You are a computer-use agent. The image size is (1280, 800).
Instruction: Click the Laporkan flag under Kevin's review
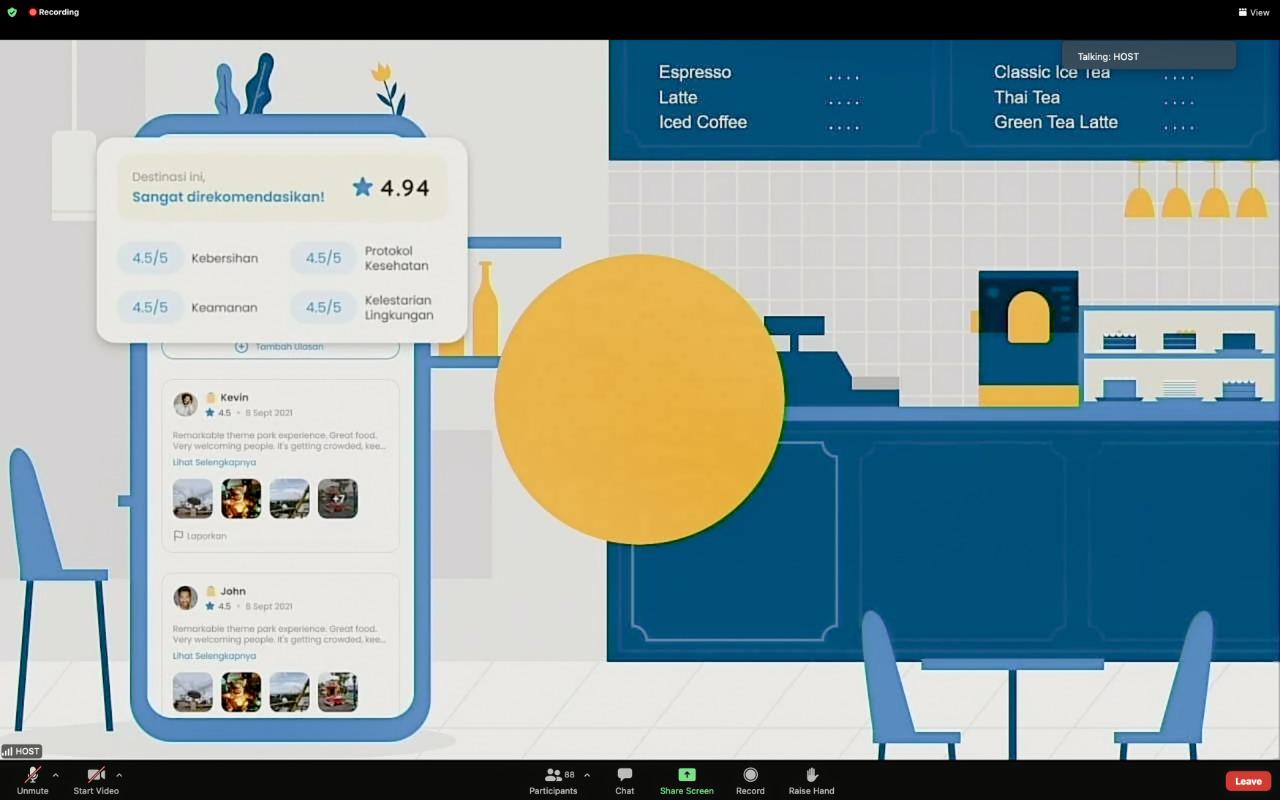(x=200, y=536)
